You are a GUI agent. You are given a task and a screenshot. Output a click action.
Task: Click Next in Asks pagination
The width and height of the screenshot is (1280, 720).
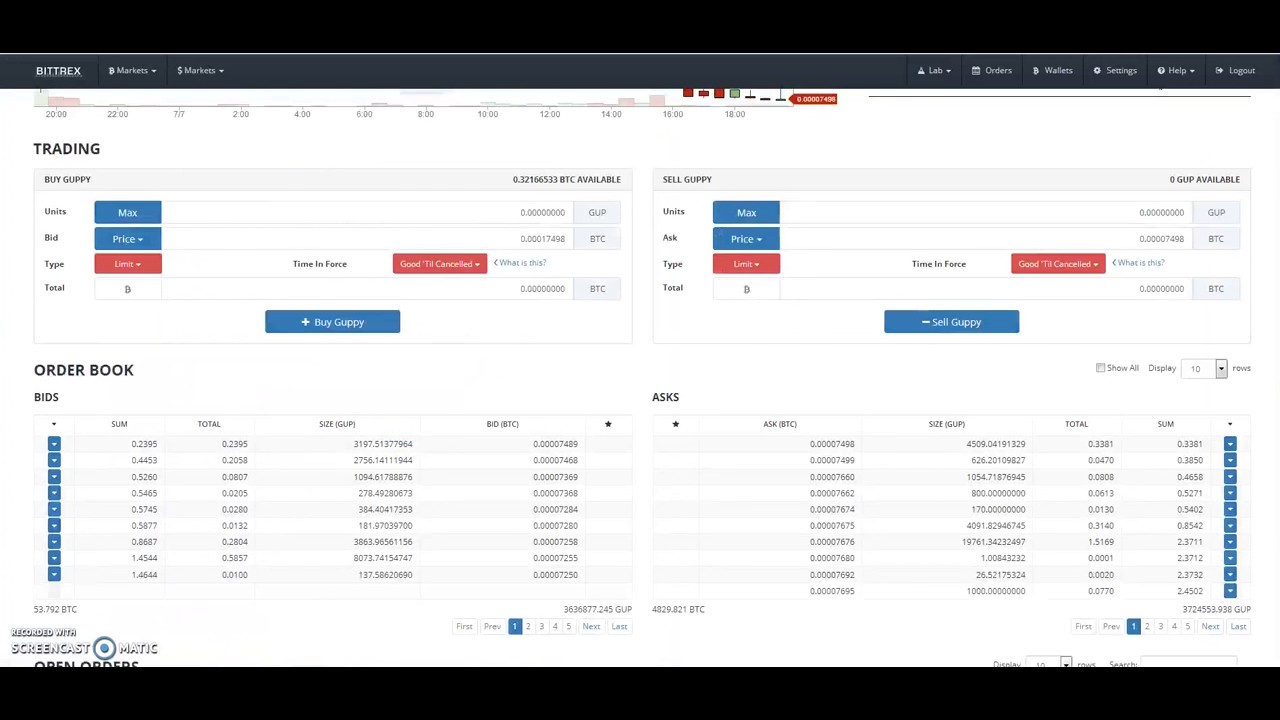[1210, 627]
